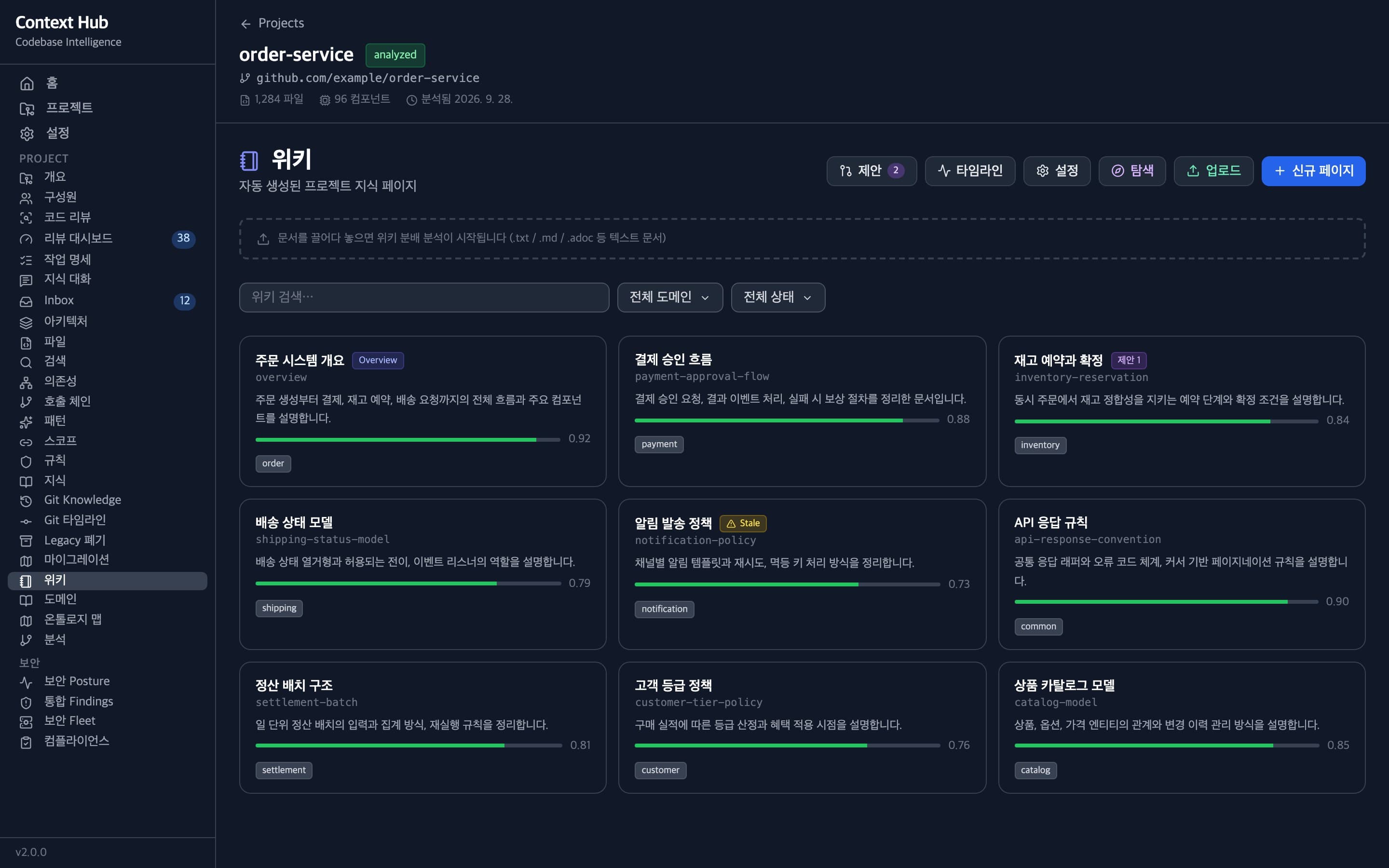Click the 0.73 progress bar on 알림 발송 정책

[x=787, y=584]
